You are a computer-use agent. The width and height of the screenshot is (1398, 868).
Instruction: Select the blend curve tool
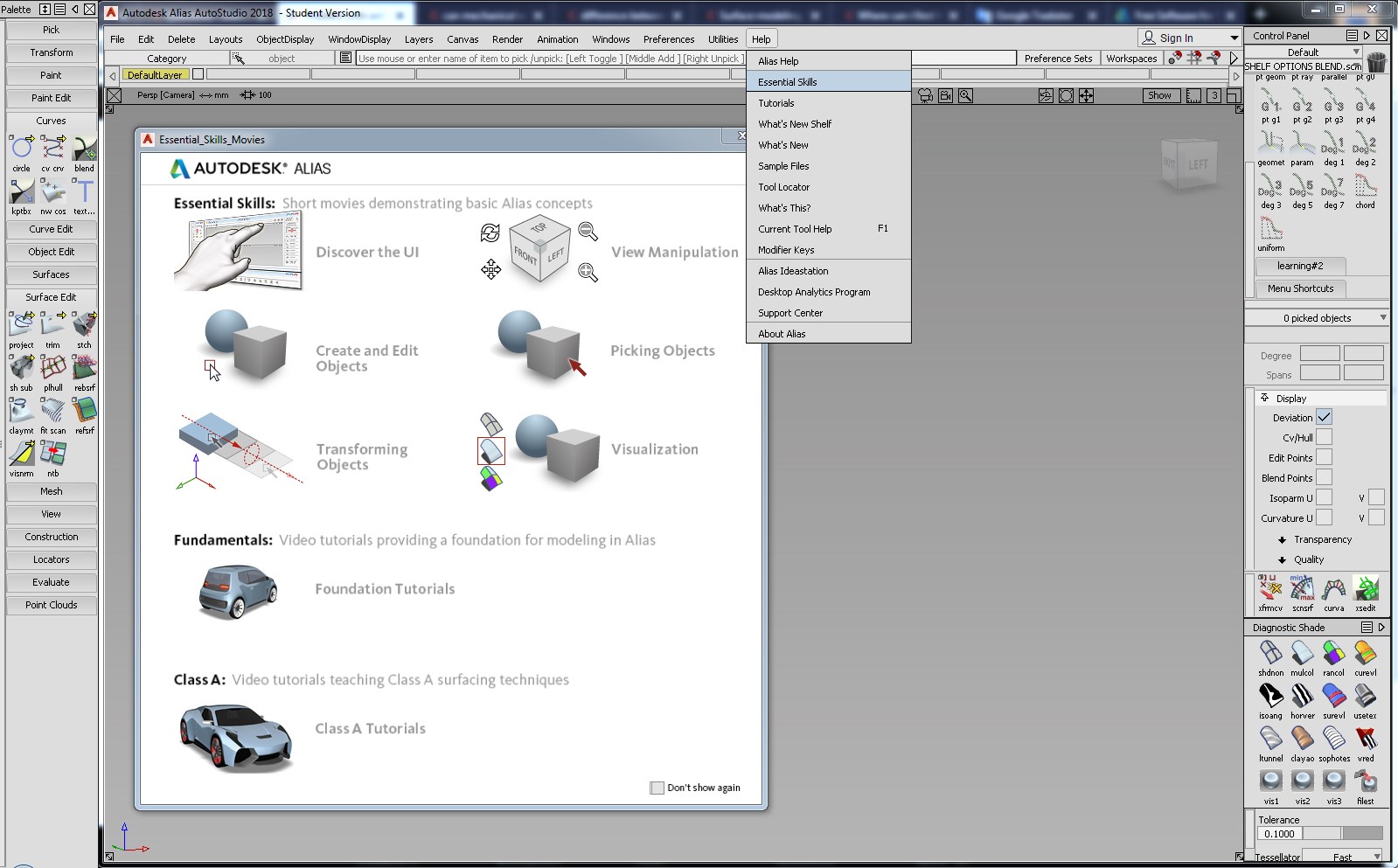pyautogui.click(x=84, y=148)
